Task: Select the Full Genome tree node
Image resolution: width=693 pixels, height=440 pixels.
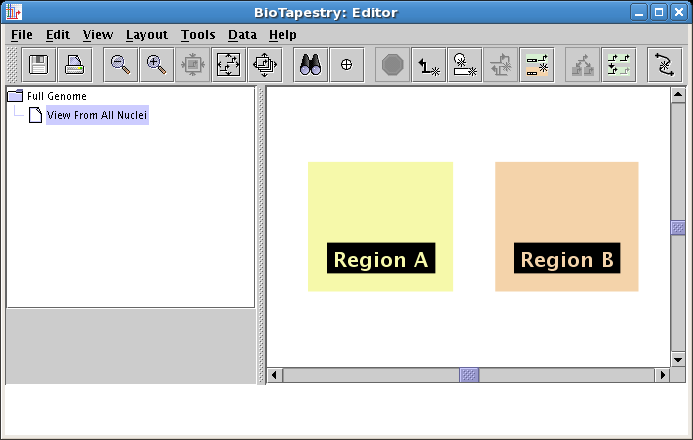Action: (56, 96)
